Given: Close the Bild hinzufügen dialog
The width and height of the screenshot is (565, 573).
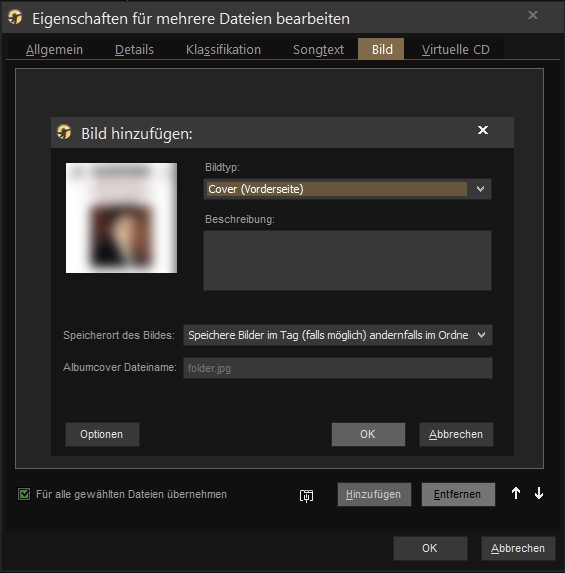Looking at the screenshot, I should (483, 130).
